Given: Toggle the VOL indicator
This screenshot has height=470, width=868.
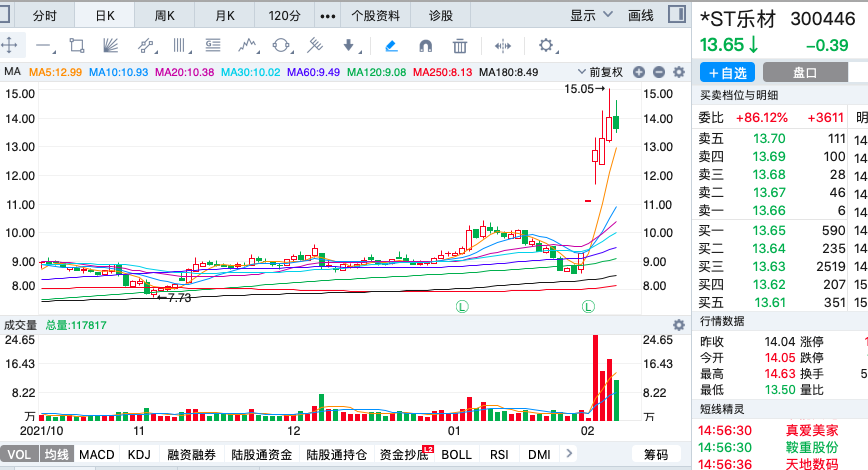Looking at the screenshot, I should point(20,455).
